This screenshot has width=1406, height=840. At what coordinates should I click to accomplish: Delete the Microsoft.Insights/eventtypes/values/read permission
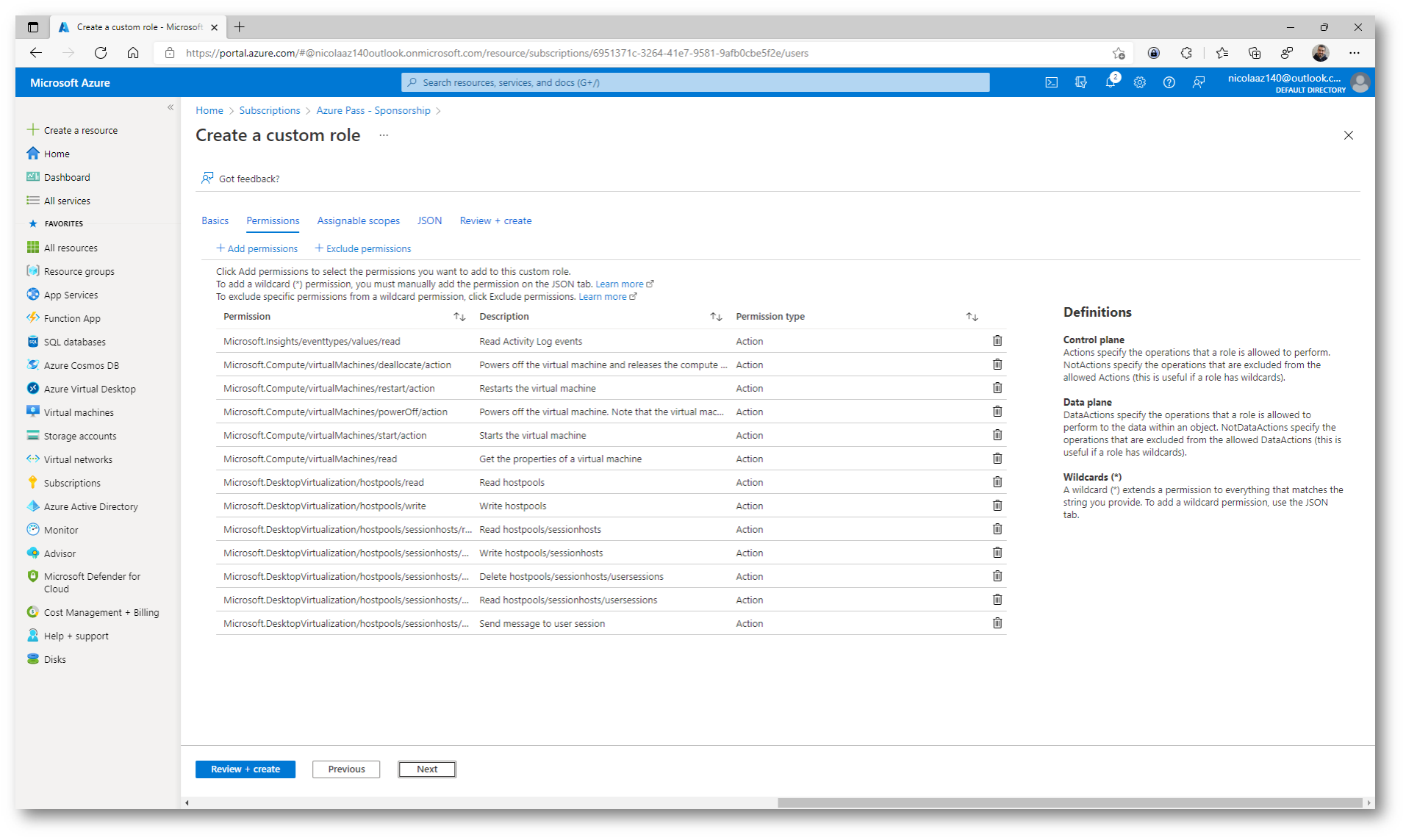click(x=997, y=341)
